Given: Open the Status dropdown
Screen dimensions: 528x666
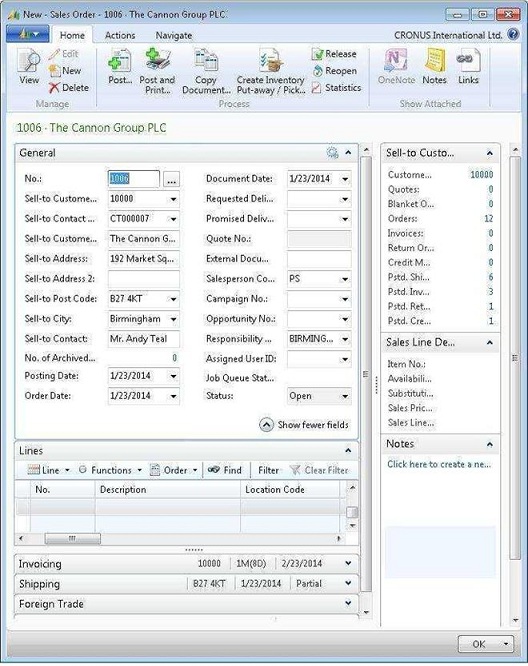Looking at the screenshot, I should pos(345,396).
